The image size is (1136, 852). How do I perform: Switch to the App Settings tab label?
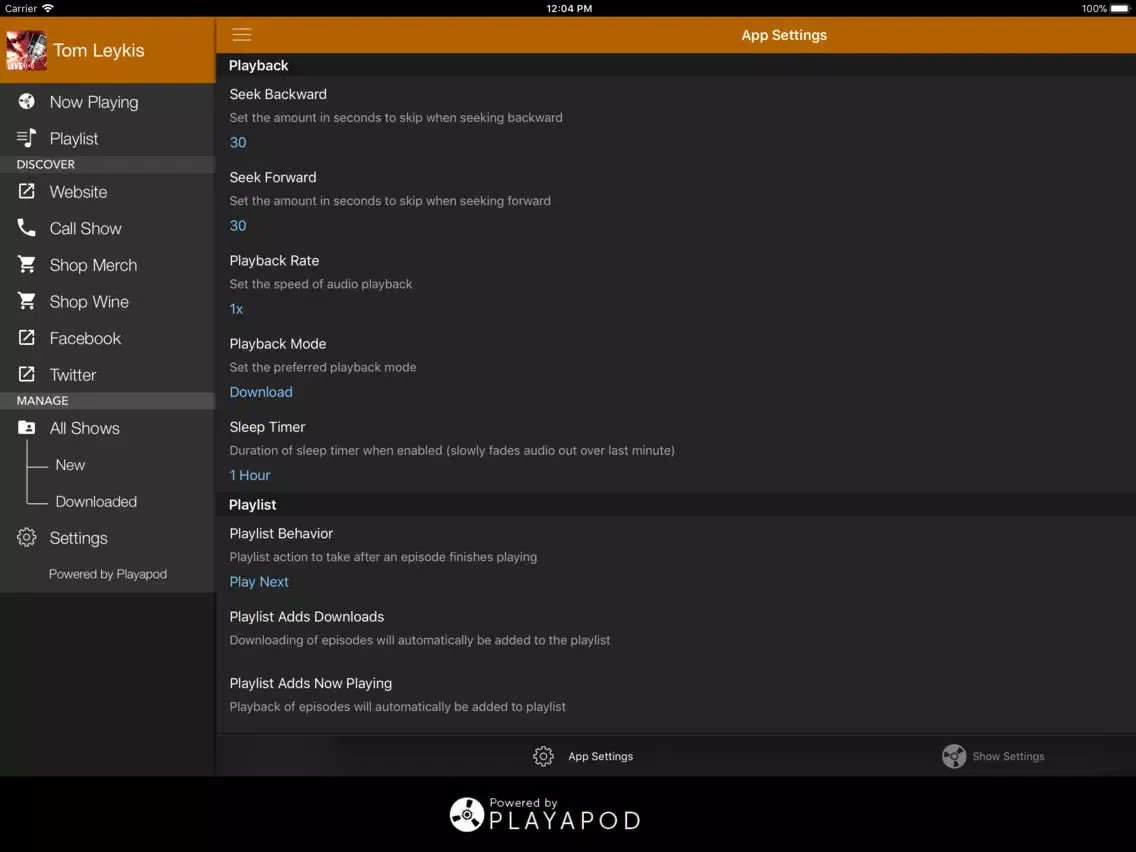(601, 756)
